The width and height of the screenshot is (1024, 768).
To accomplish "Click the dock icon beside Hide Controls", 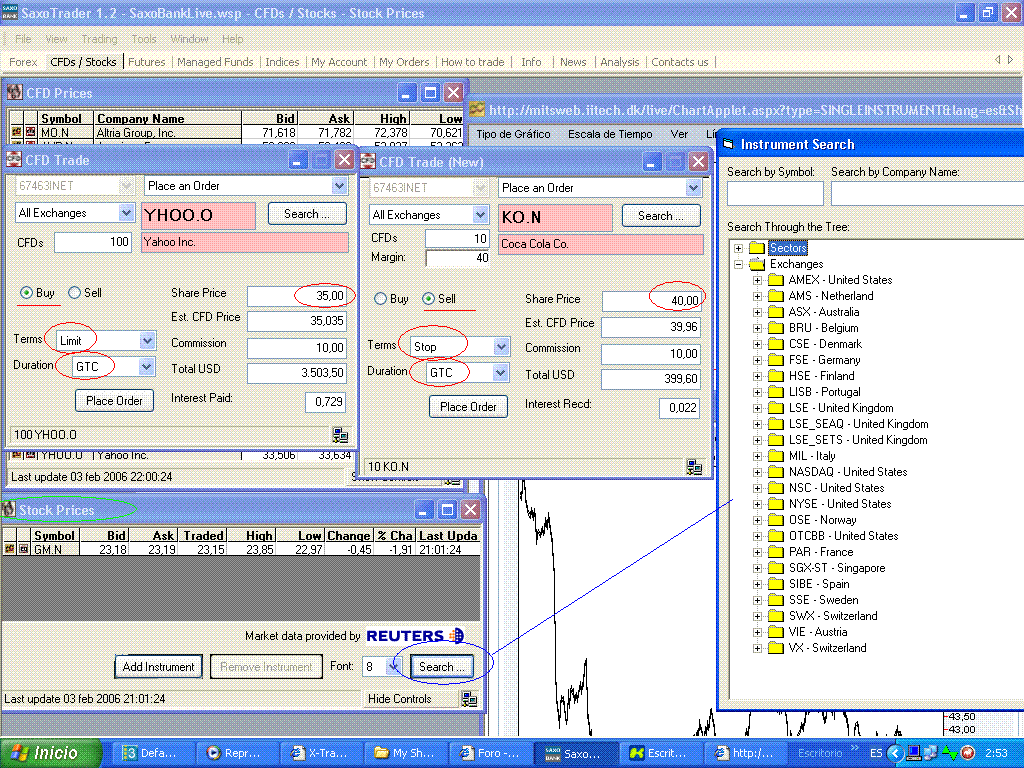I will 469,699.
